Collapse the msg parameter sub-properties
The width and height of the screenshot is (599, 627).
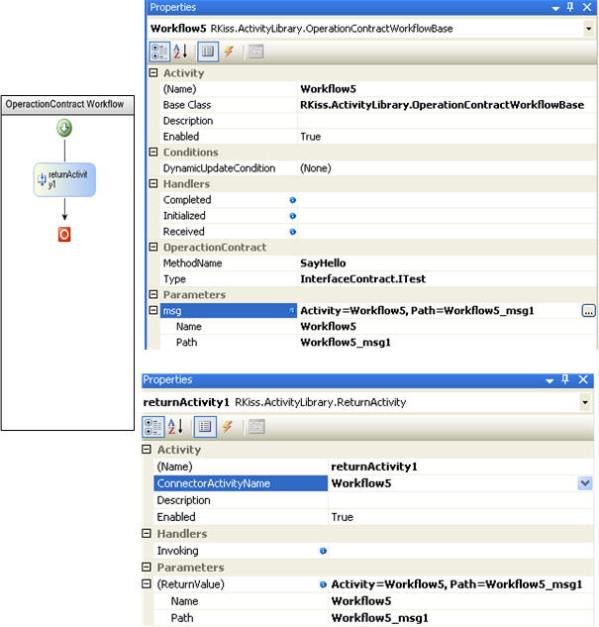pyautogui.click(x=153, y=310)
